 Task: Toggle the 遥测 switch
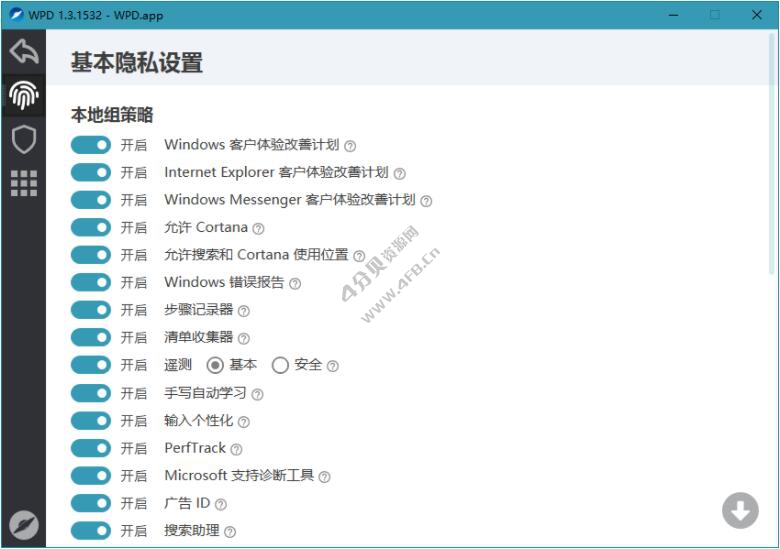91,365
